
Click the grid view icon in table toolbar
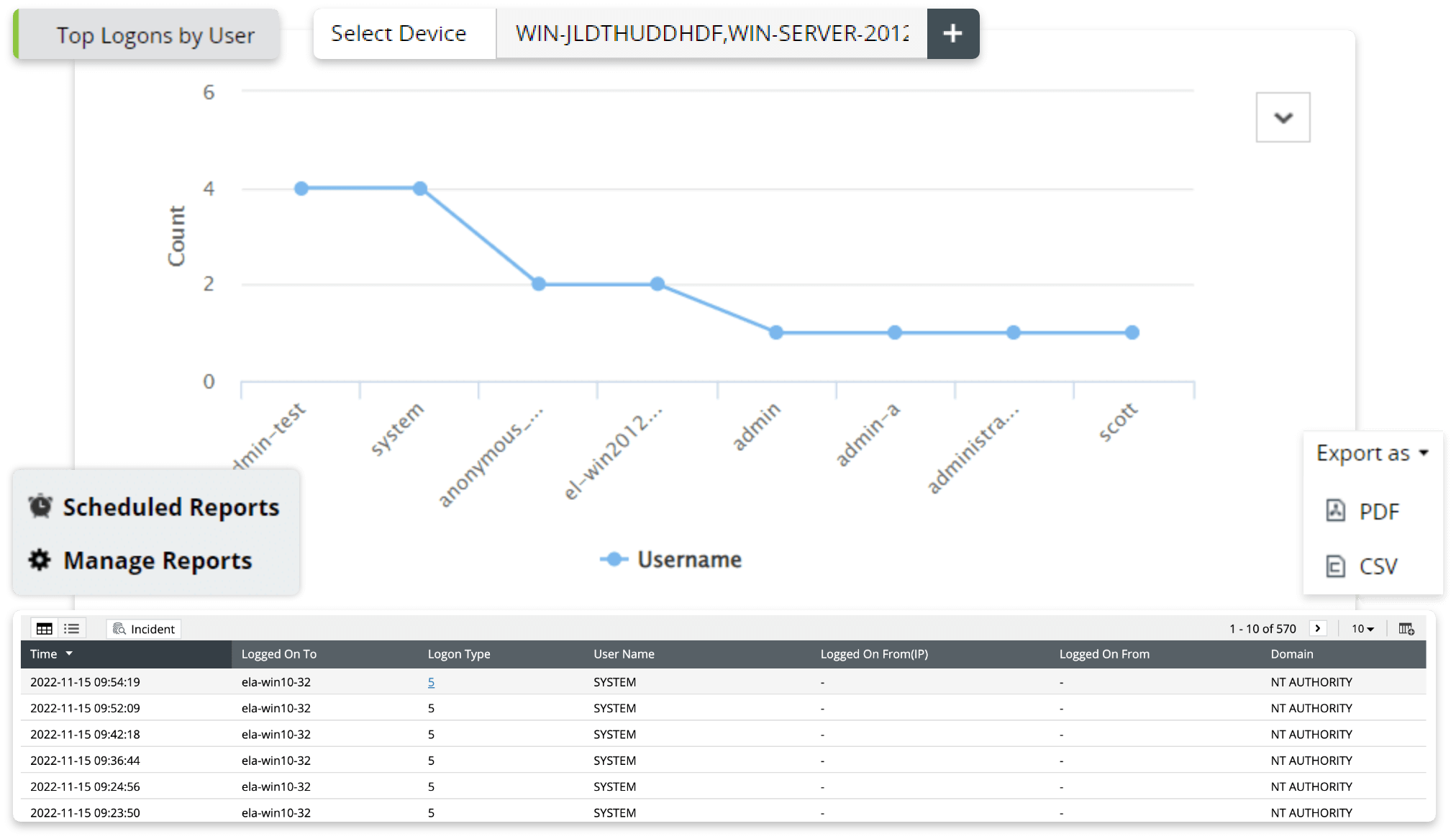pos(45,629)
